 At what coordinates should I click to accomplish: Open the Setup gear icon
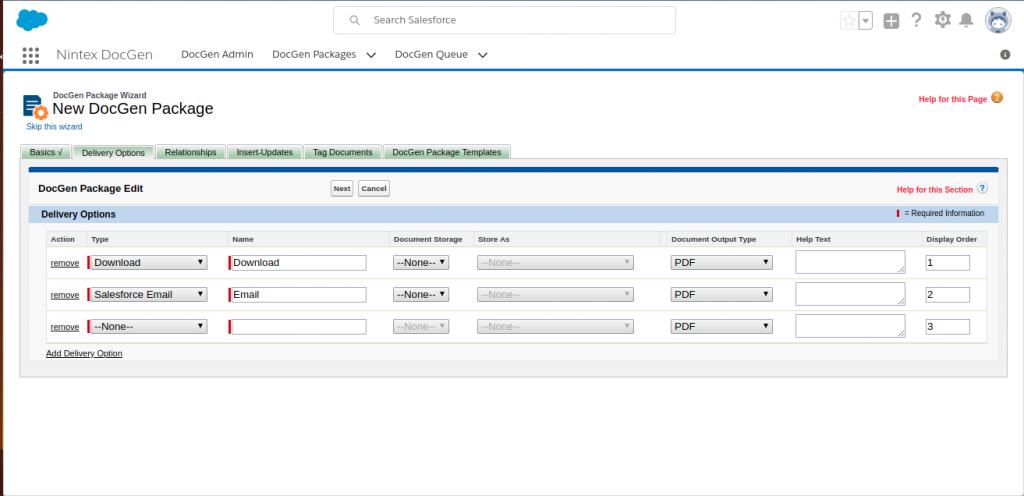(x=942, y=20)
